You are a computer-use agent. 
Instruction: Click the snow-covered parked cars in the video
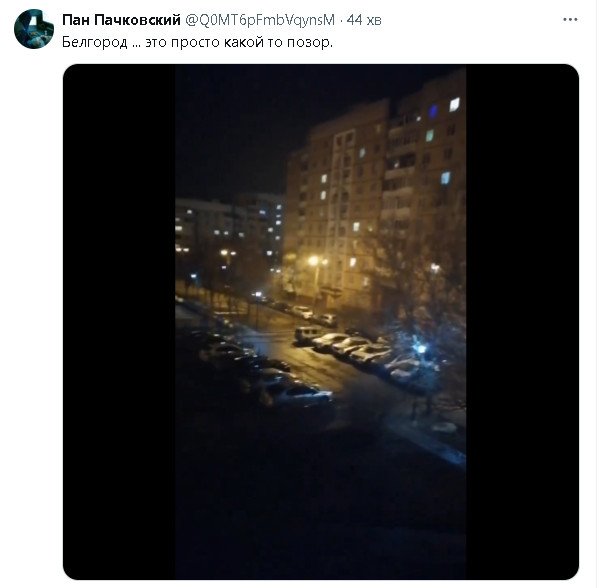(363, 350)
